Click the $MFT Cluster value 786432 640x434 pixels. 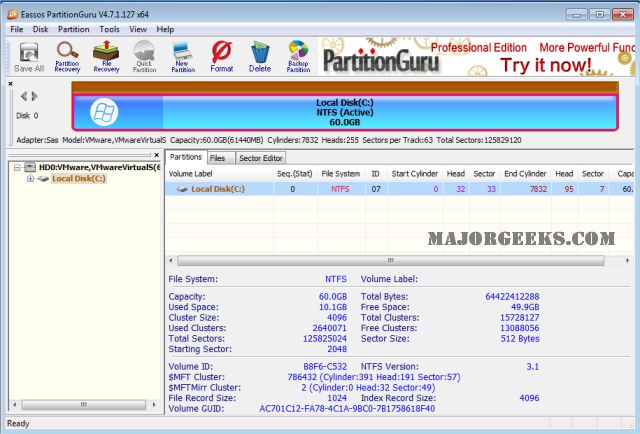pos(374,377)
